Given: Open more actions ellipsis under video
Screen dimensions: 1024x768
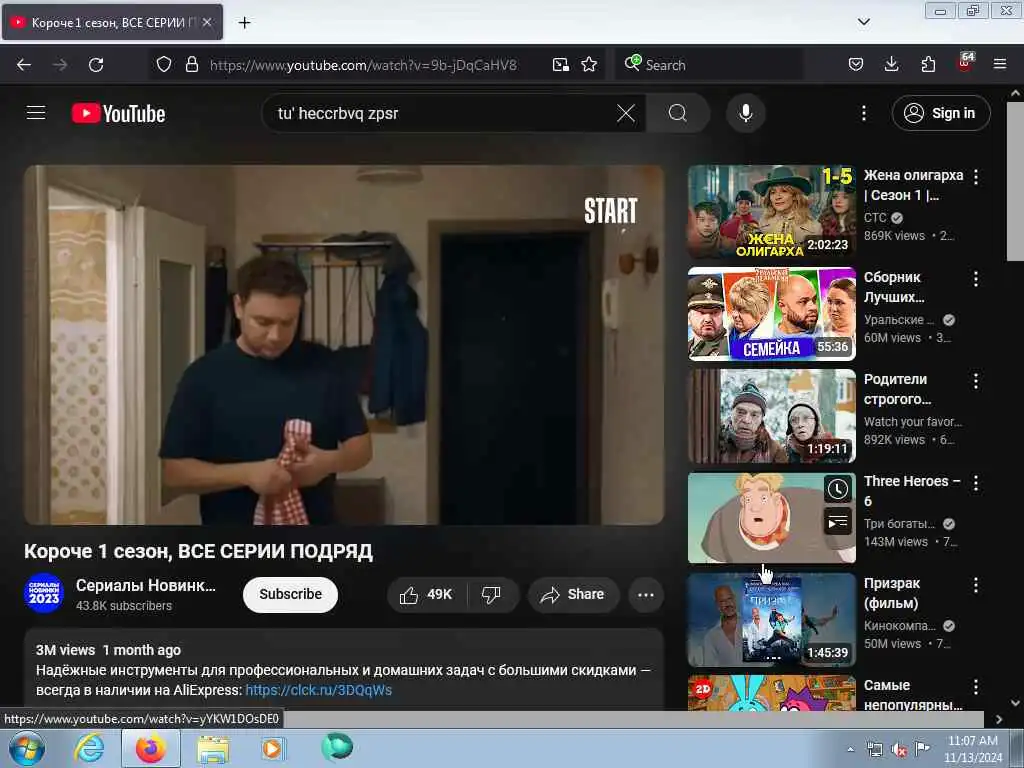Looking at the screenshot, I should click(646, 595).
